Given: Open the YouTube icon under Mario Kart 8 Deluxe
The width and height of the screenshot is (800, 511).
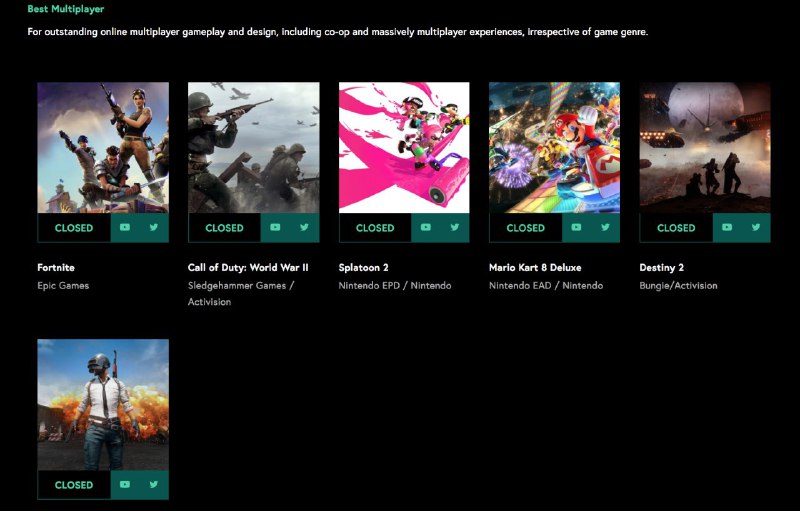Looking at the screenshot, I should pos(577,227).
